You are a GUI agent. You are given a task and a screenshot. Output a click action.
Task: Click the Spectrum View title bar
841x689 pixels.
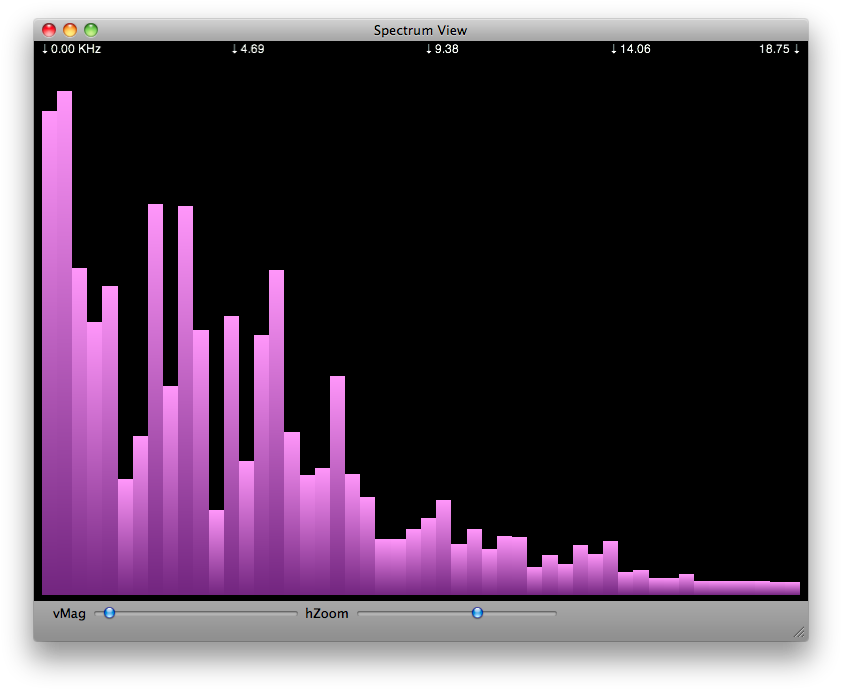pos(420,30)
